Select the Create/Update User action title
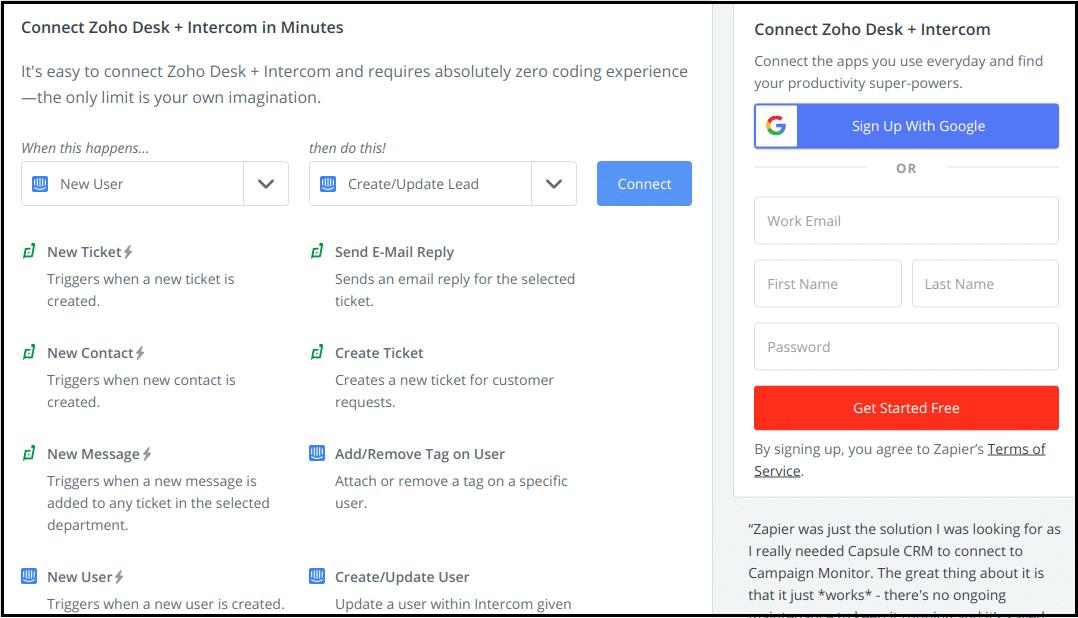 pyautogui.click(x=402, y=577)
